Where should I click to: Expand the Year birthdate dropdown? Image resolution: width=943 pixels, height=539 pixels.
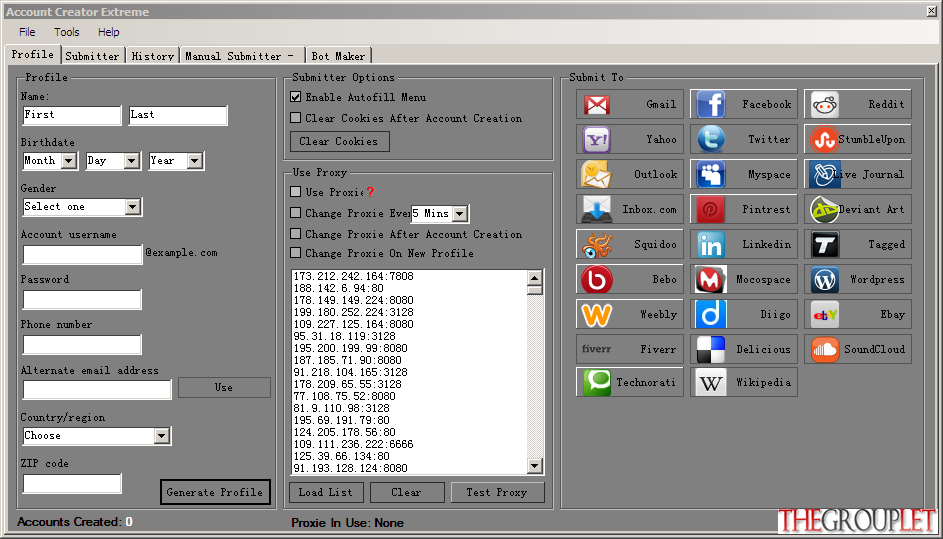click(194, 161)
